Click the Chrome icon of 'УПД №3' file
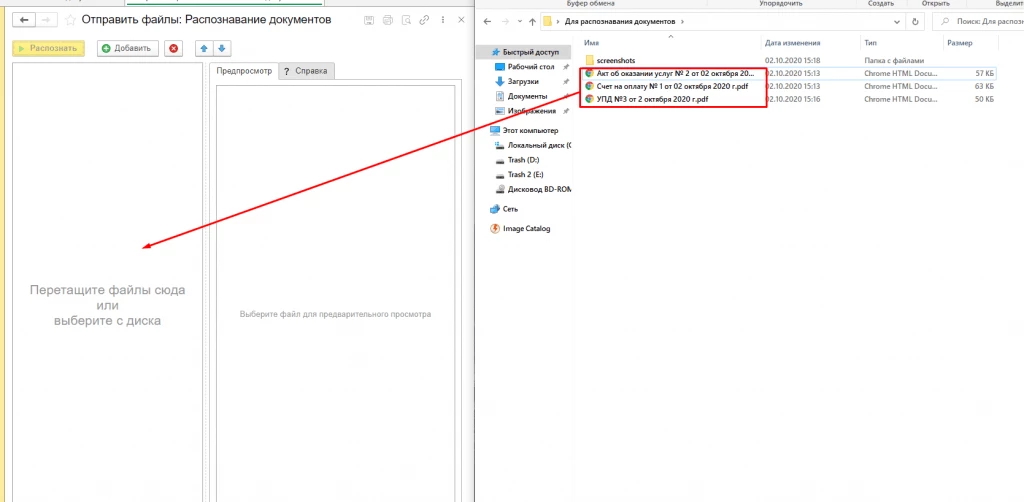This screenshot has height=502, width=1024. (589, 99)
